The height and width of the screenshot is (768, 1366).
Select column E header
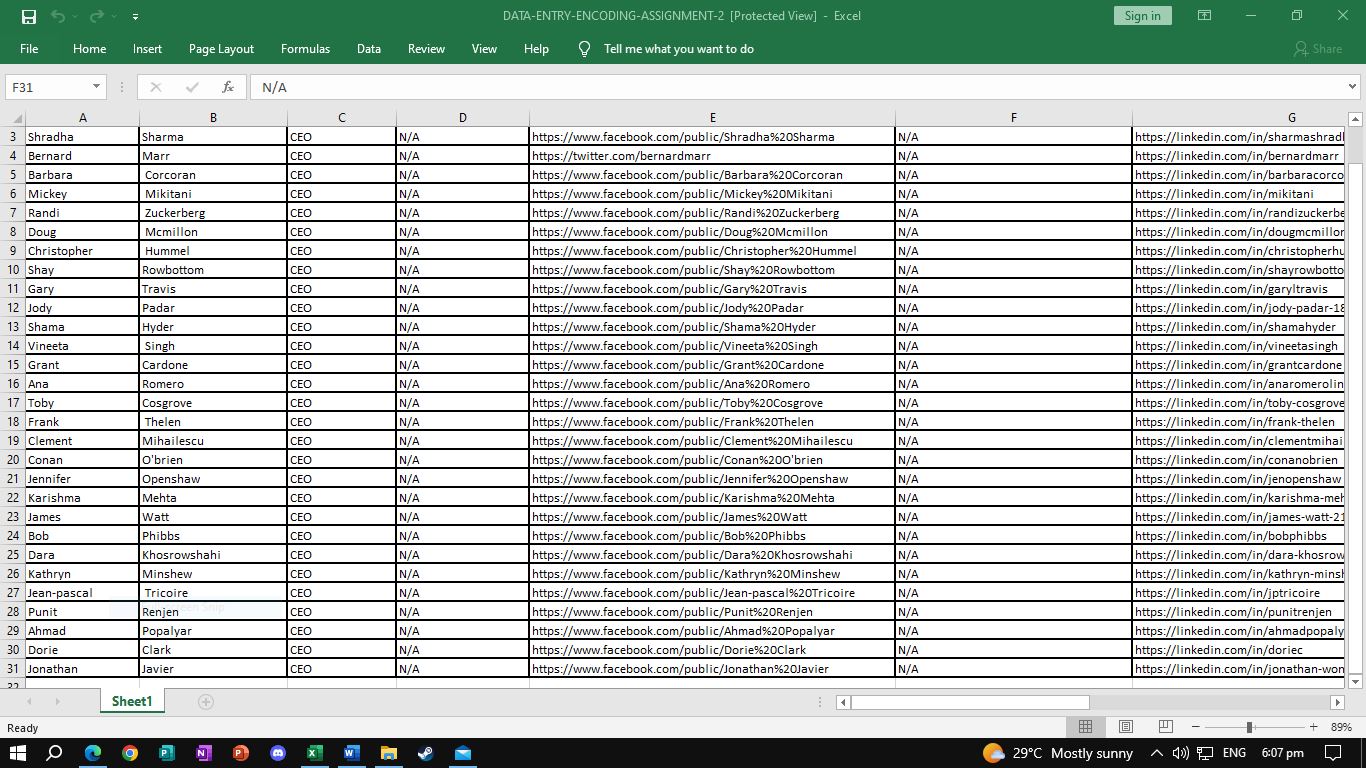(712, 118)
